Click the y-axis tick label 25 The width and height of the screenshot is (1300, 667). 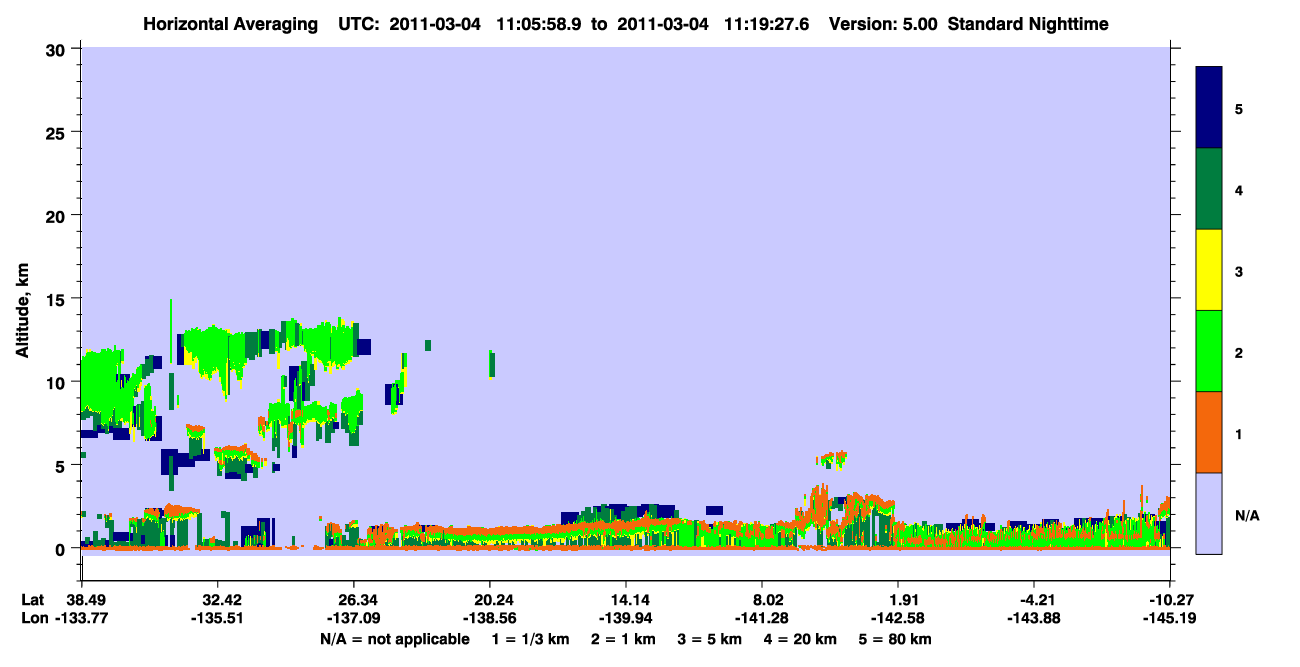[58, 132]
